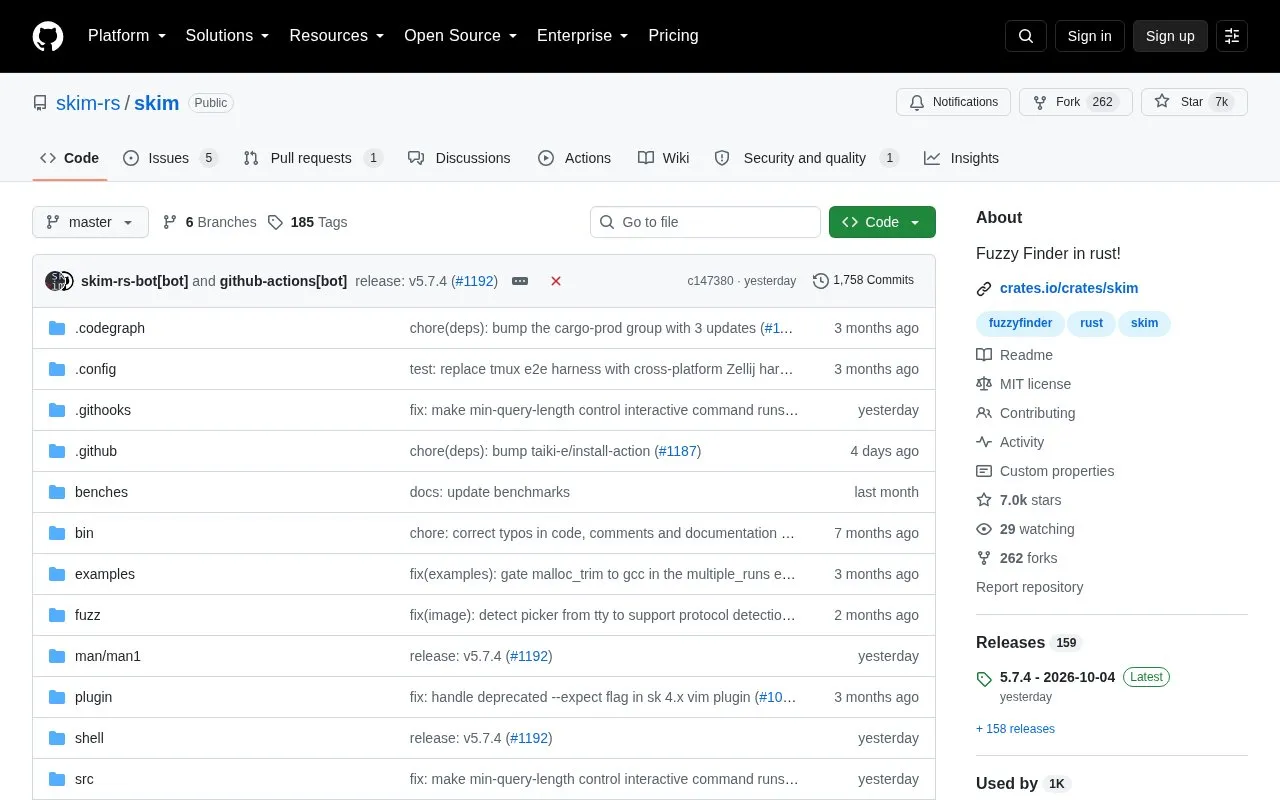Open crates.io/crates/skim link
This screenshot has width=1280, height=800.
(1069, 288)
